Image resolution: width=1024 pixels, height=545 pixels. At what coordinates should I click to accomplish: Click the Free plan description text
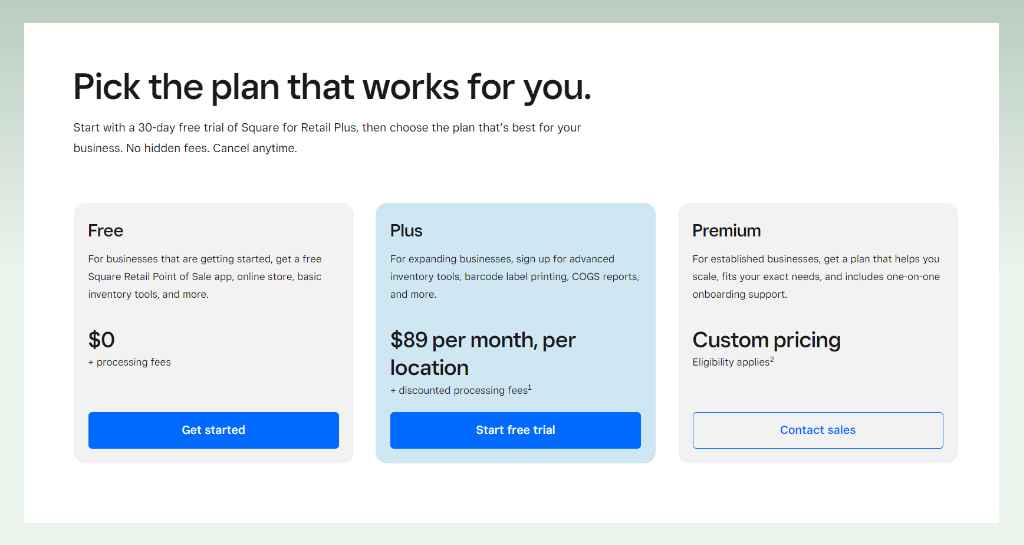[x=205, y=277]
